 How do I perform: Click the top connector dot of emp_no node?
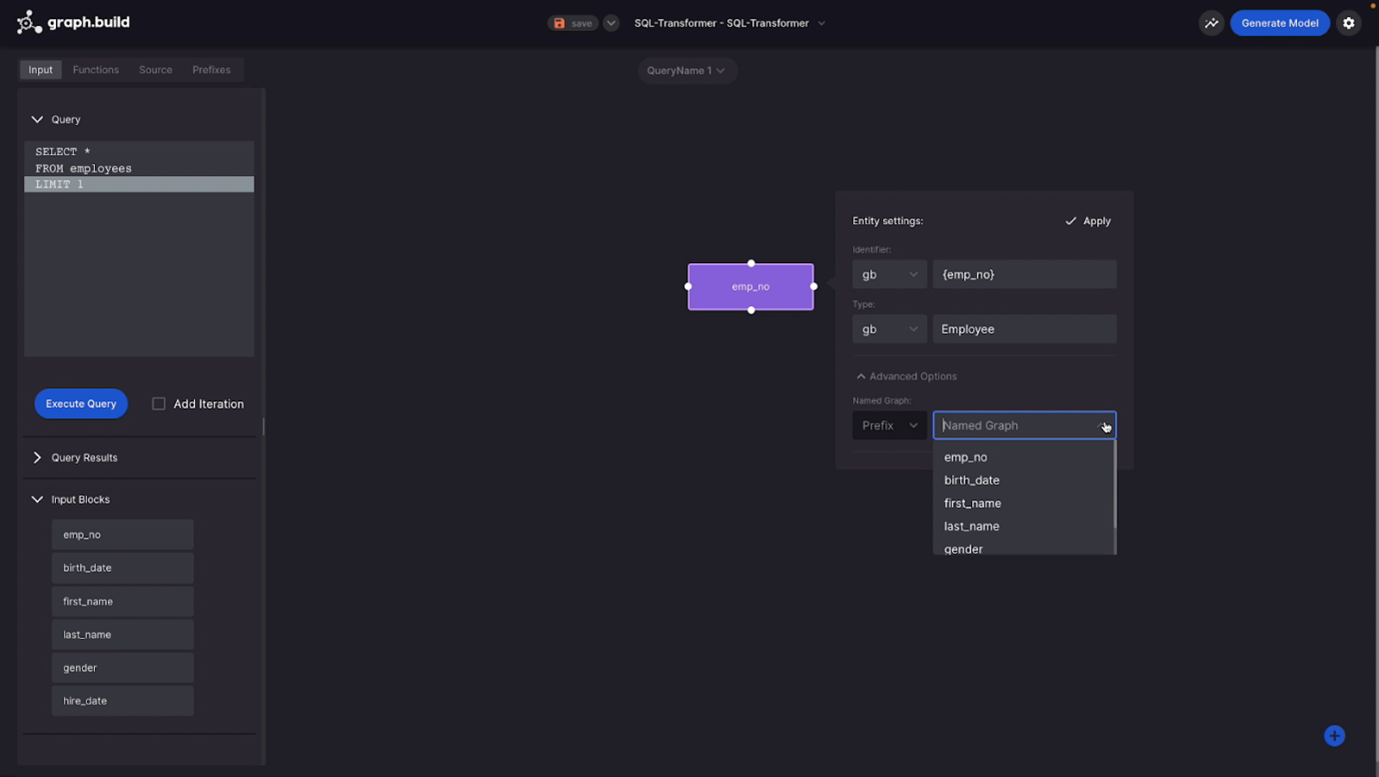pyautogui.click(x=751, y=263)
